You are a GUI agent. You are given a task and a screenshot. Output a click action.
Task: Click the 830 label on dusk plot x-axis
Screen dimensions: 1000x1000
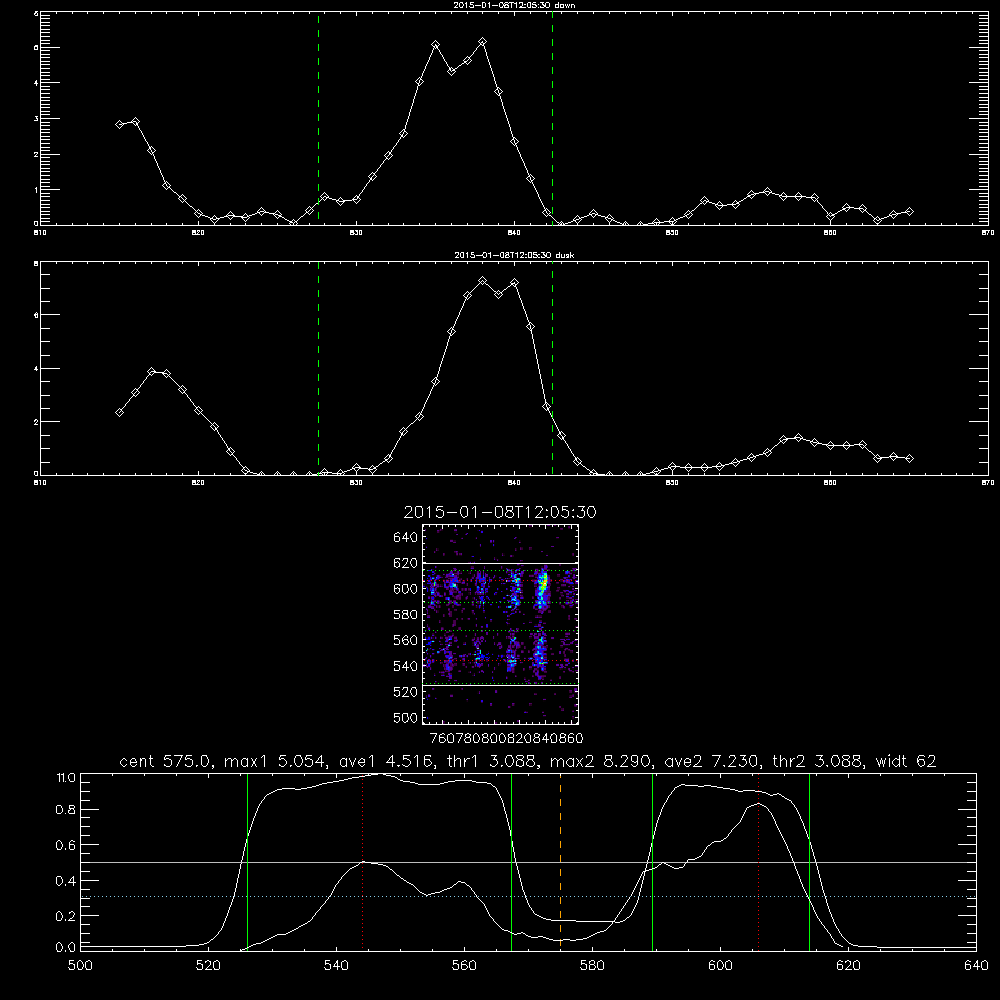pyautogui.click(x=356, y=483)
